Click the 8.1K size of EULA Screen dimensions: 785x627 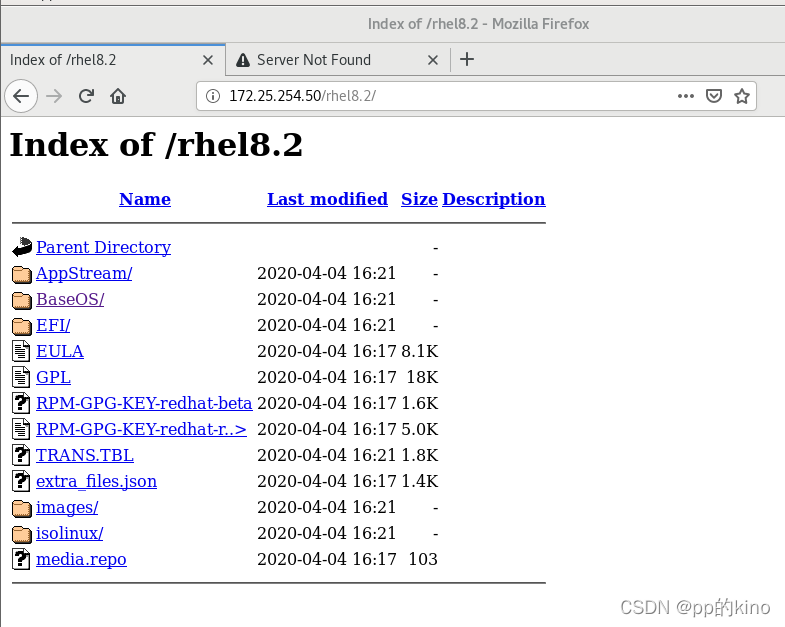[420, 352]
